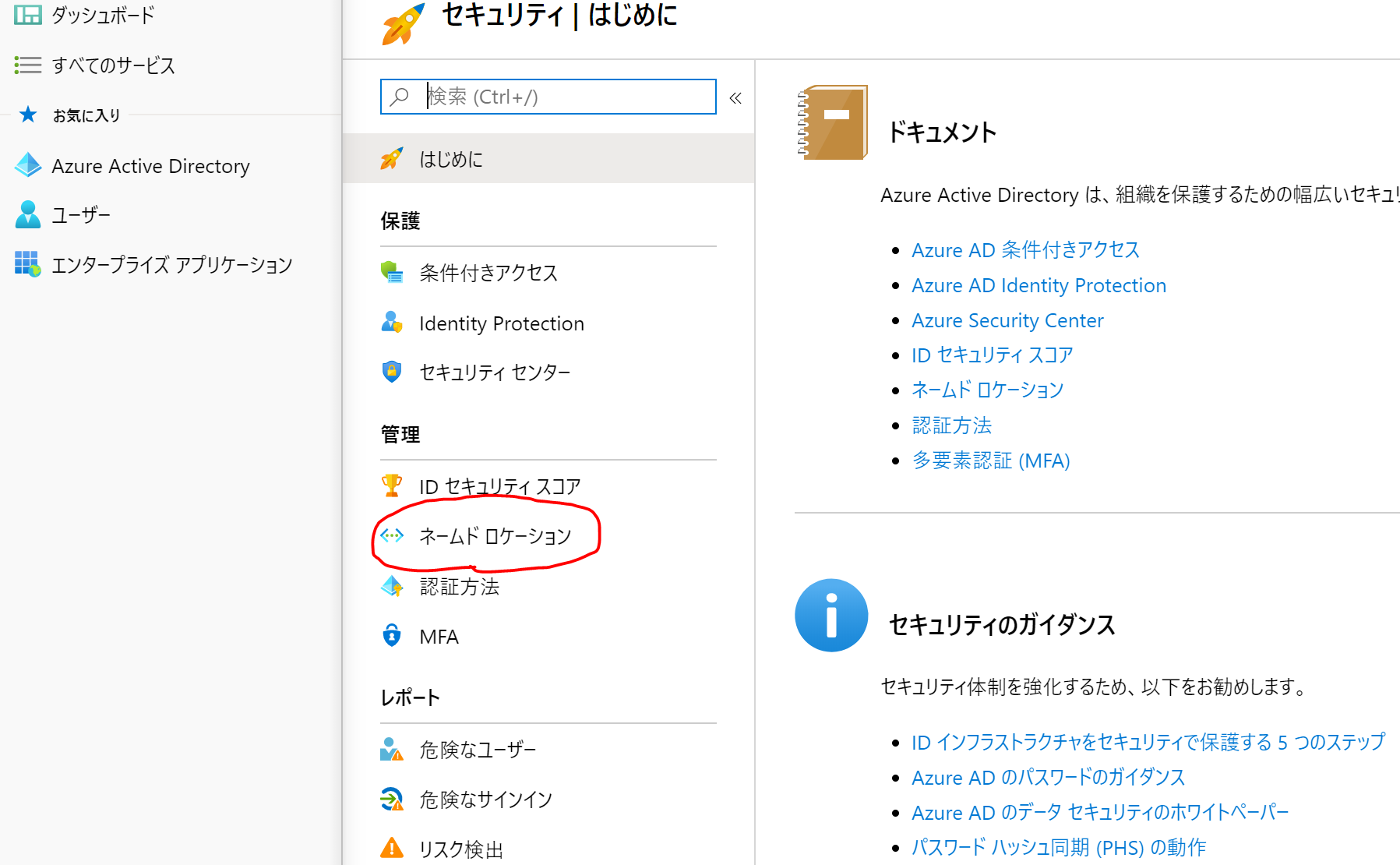Click the rocket icon in the セキュリティ title
Screen dimensions: 1400x865
(x=404, y=23)
